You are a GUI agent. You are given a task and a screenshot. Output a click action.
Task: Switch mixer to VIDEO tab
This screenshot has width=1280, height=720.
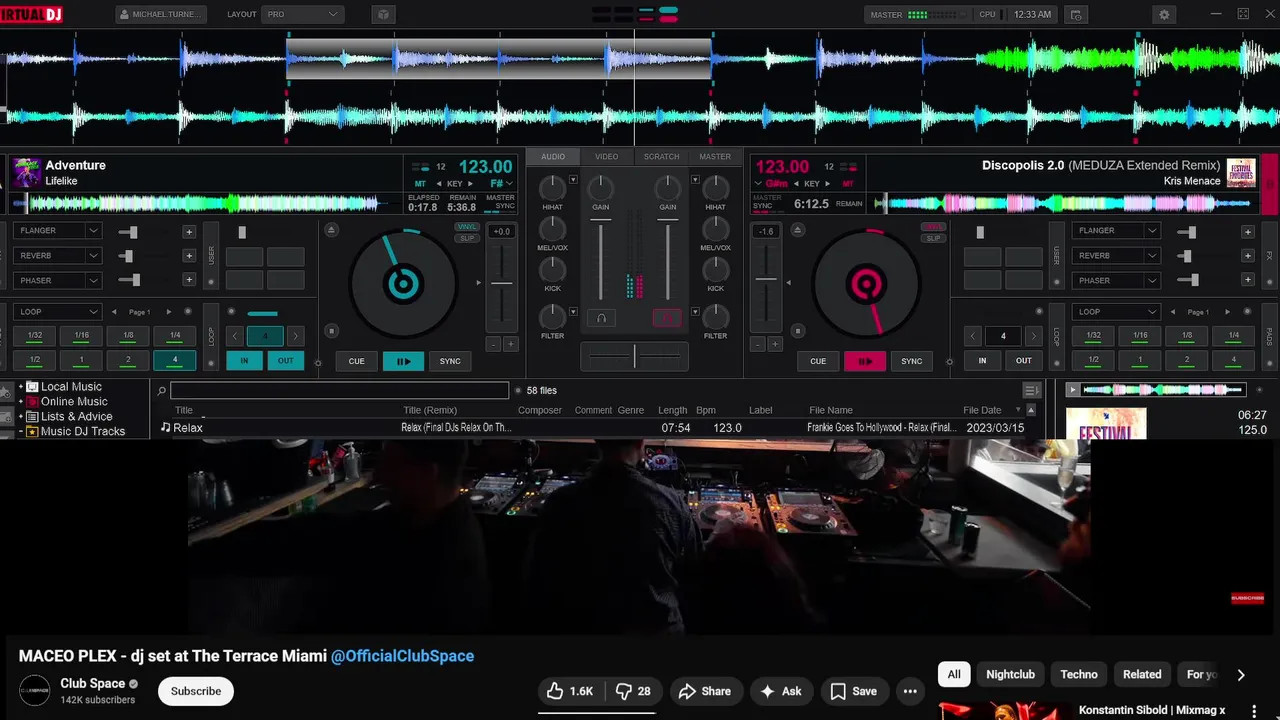[607, 157]
